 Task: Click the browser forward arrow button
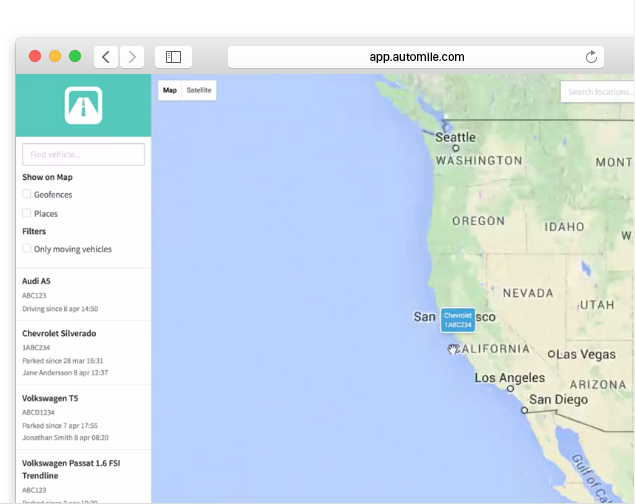coord(133,57)
